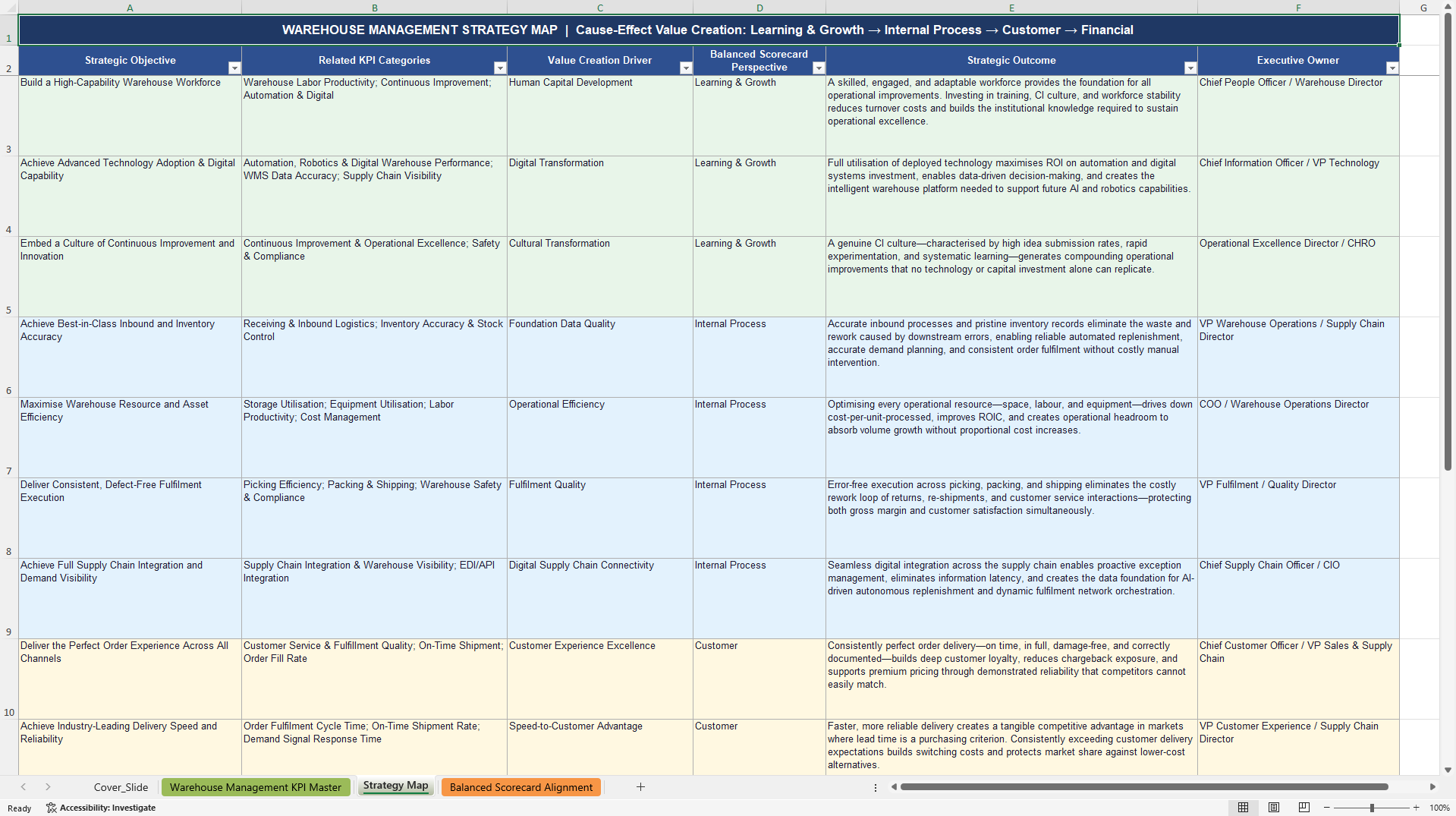
Task: Click the sheet tab bar options dots
Action: pyautogui.click(x=876, y=787)
